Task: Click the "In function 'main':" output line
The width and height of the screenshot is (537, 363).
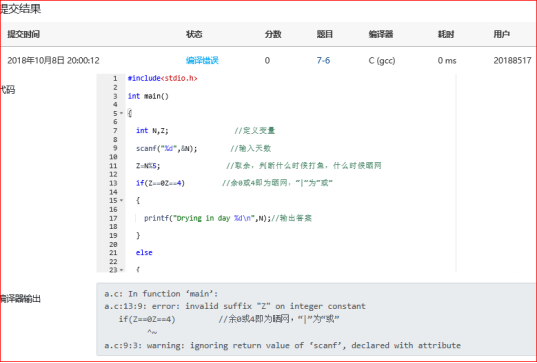Action: pos(161,294)
